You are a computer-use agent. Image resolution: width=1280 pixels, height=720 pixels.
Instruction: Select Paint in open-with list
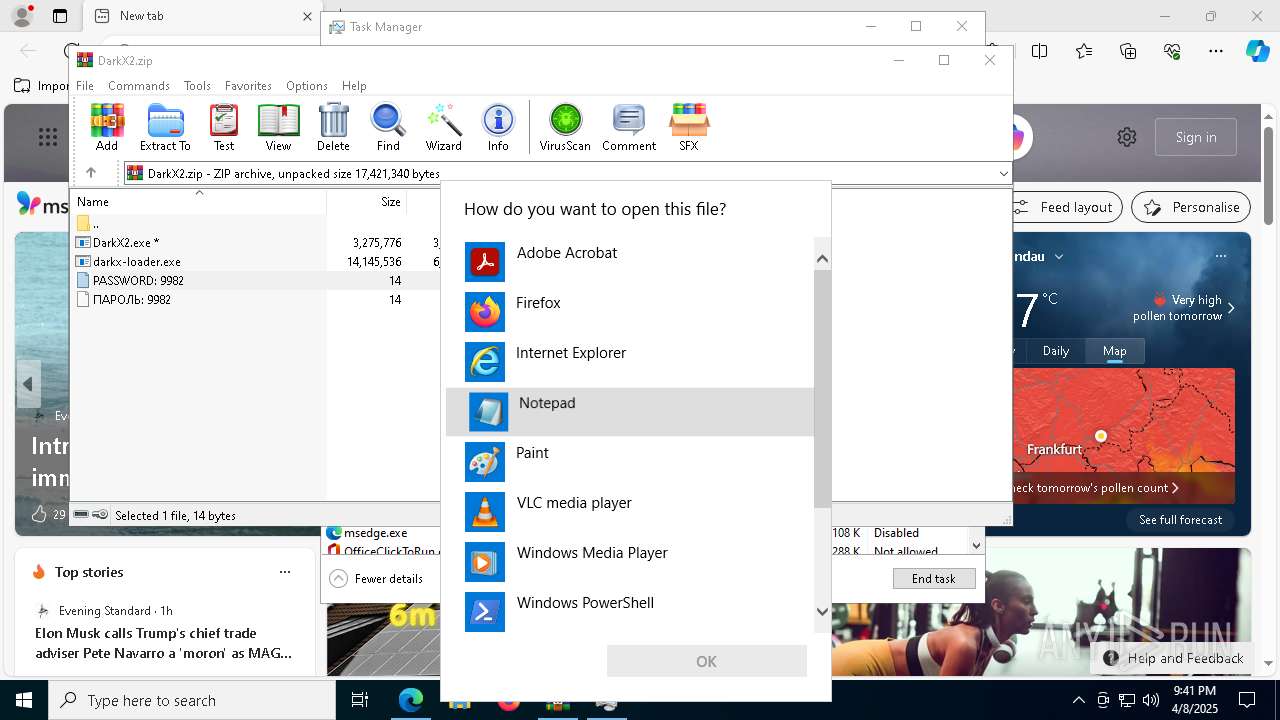(x=630, y=462)
